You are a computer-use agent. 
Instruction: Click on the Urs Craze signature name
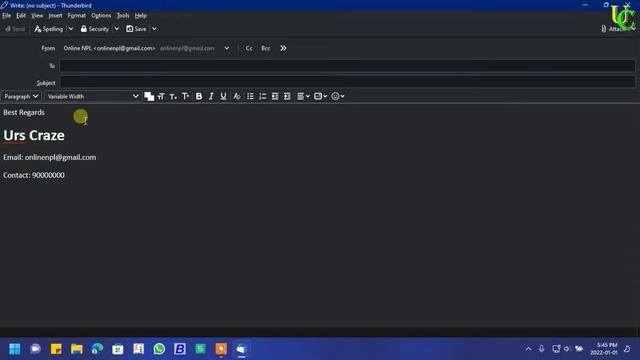pos(34,136)
